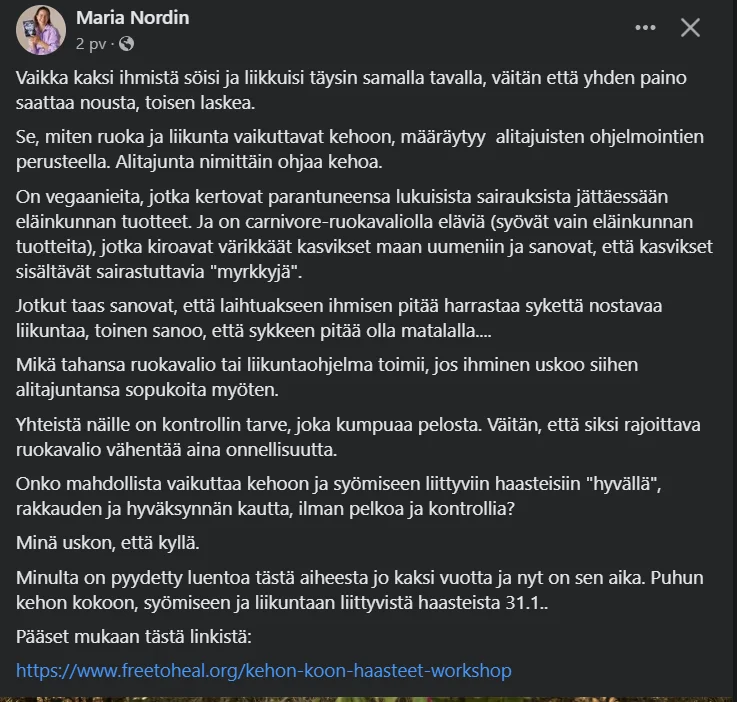Open Maria Nordin's profile picture
Viewport: 737px width, 702px height.
pyautogui.click(x=40, y=30)
